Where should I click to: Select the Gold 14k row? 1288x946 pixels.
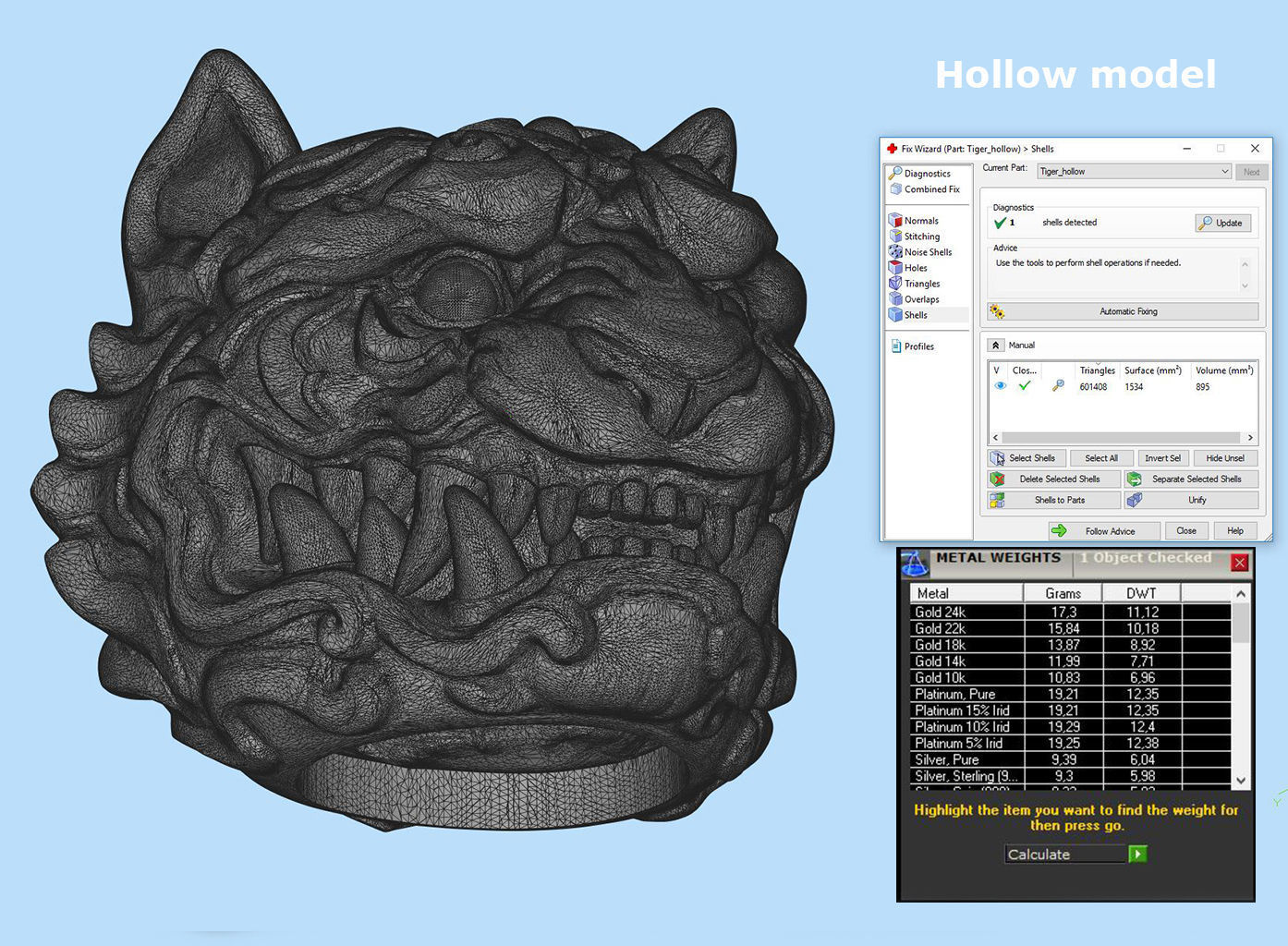(1071, 661)
